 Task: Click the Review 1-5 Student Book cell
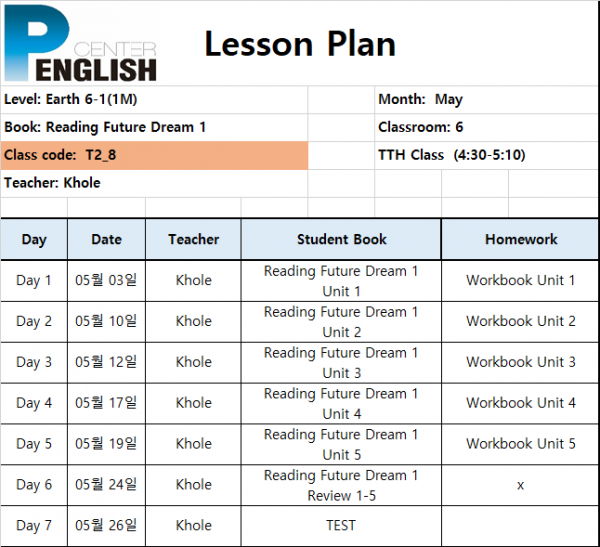341,485
